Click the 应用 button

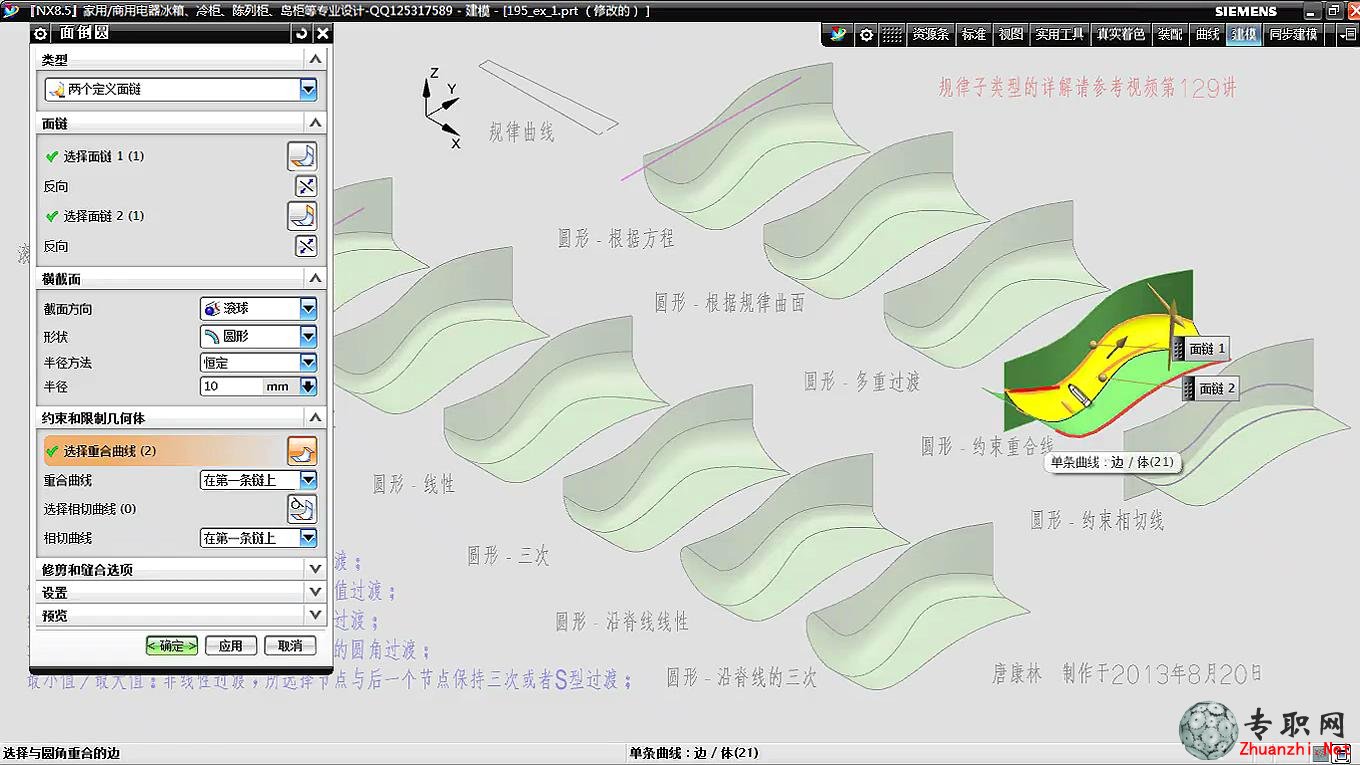[231, 646]
